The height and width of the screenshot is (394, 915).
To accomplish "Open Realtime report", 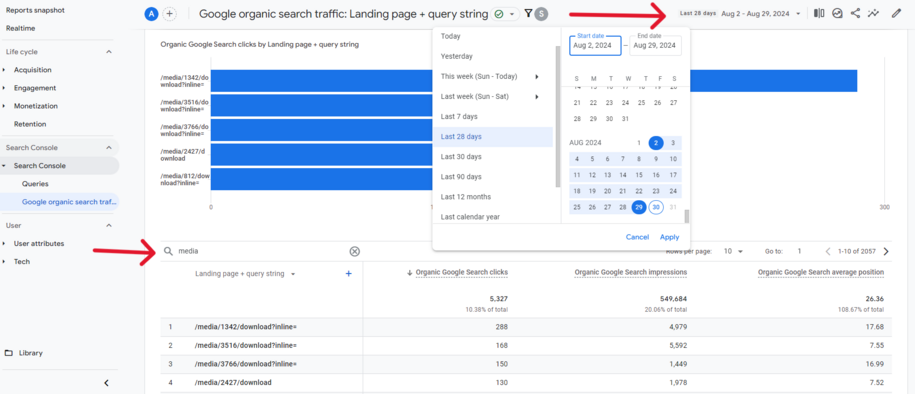I will [19, 28].
